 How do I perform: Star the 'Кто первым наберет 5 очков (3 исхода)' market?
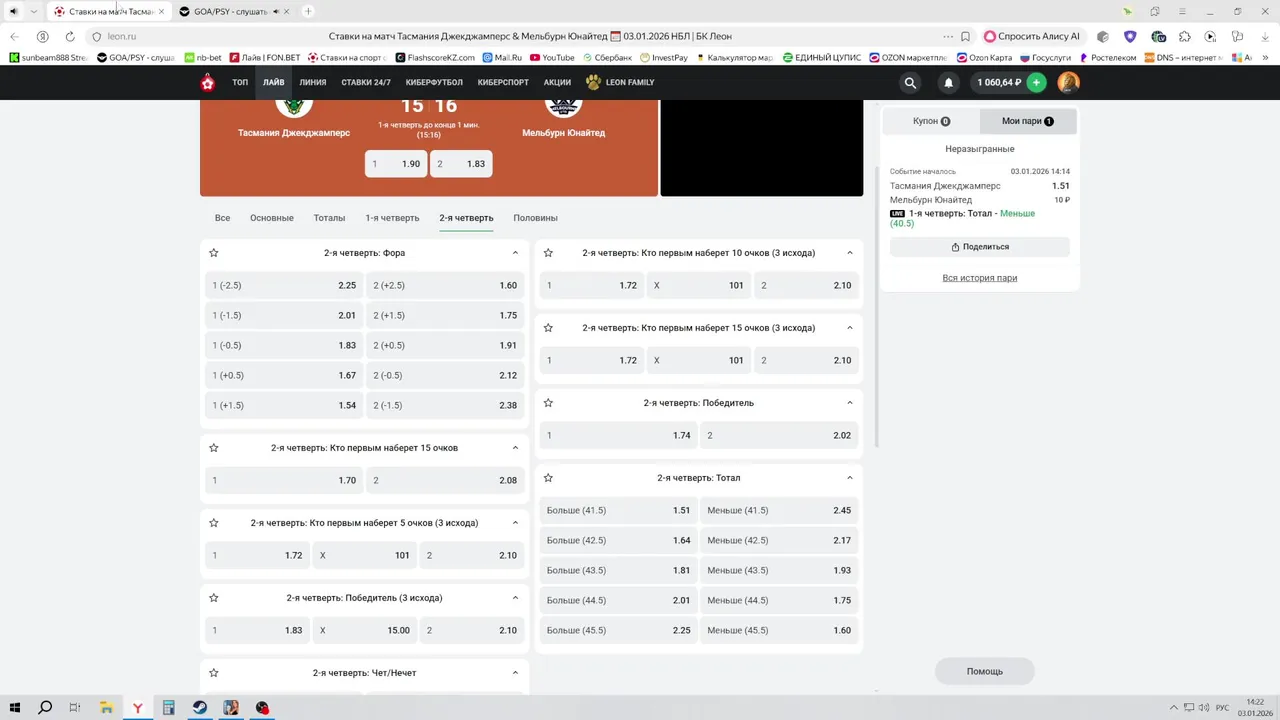[x=214, y=523]
